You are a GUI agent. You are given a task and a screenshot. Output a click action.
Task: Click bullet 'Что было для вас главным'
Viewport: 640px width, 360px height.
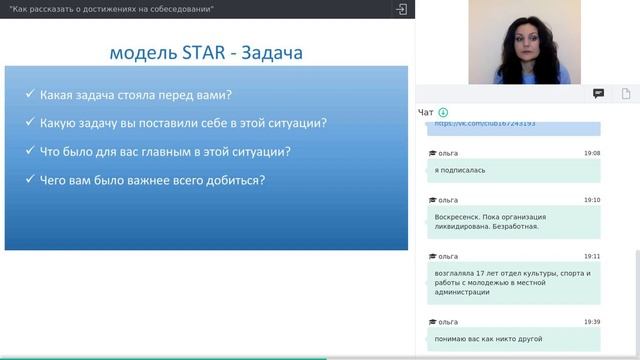(165, 152)
